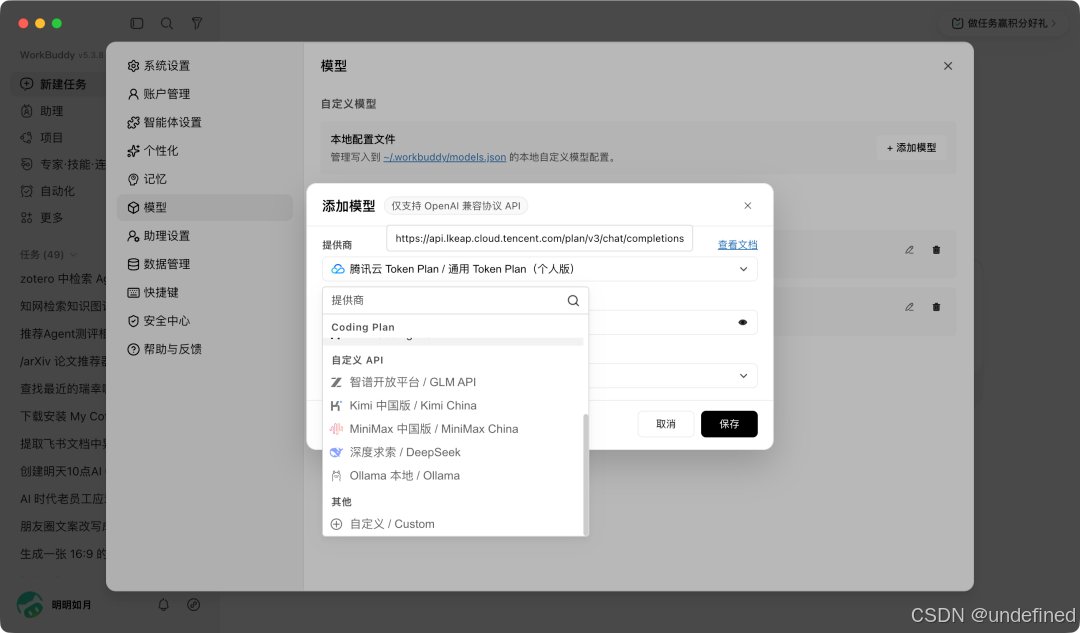This screenshot has height=633, width=1080.
Task: Click the pin icon in the title bar
Action: (x=197, y=23)
